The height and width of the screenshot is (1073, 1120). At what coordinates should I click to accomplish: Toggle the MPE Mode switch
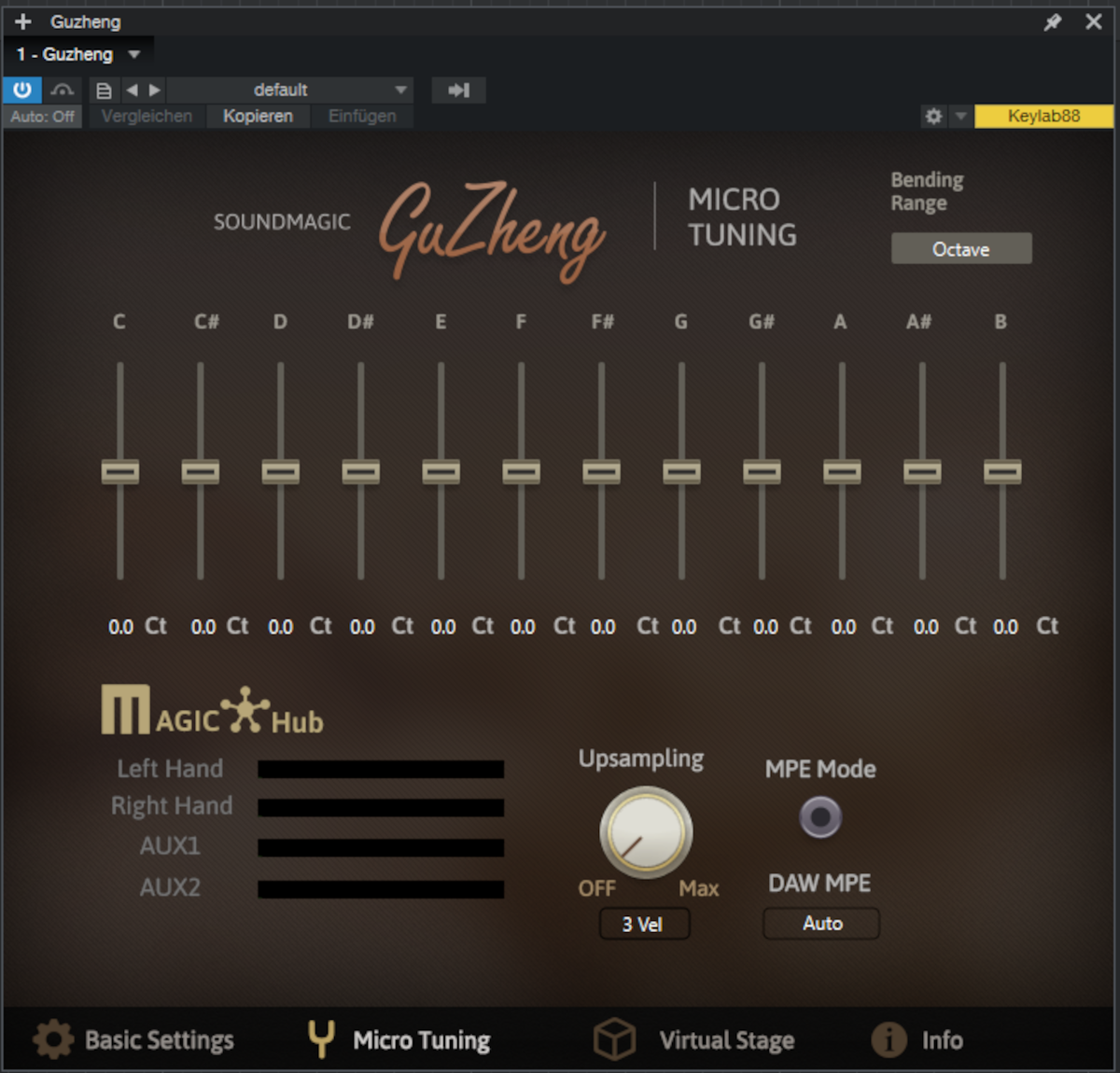click(x=820, y=817)
